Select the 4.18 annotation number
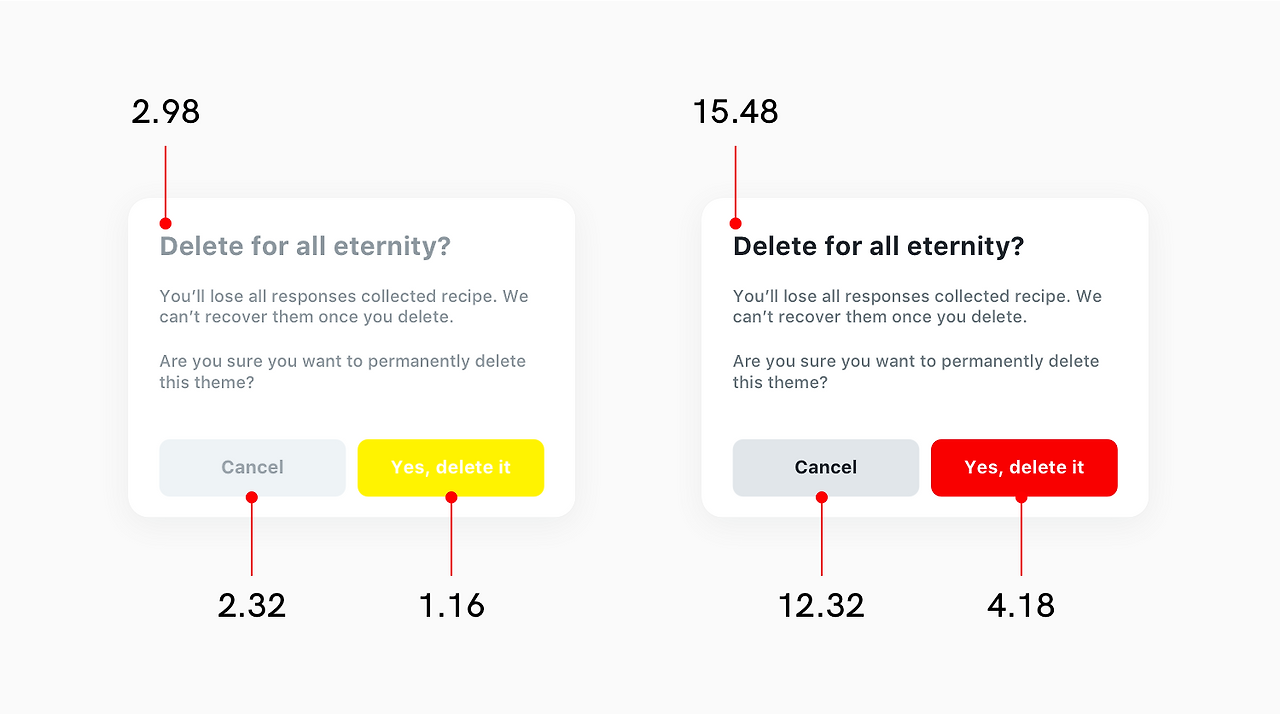 1022,605
